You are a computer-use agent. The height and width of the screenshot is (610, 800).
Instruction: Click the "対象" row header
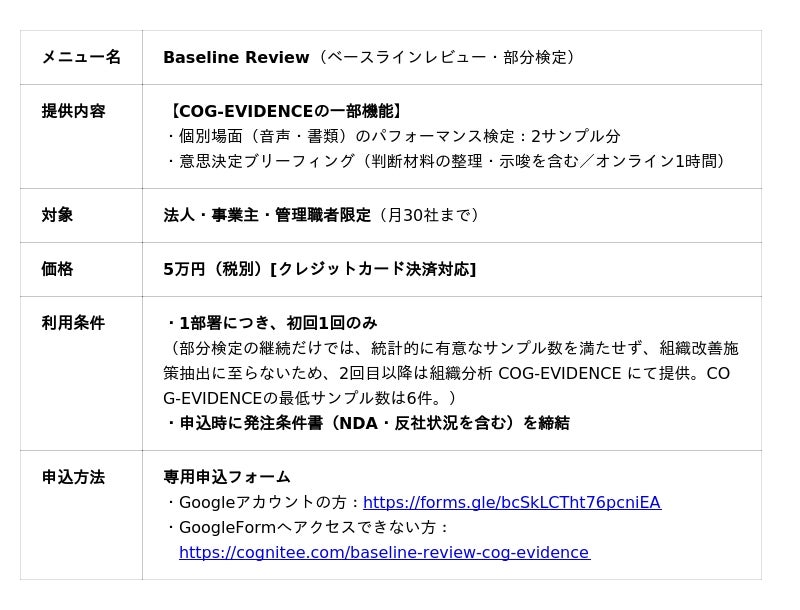pos(57,215)
